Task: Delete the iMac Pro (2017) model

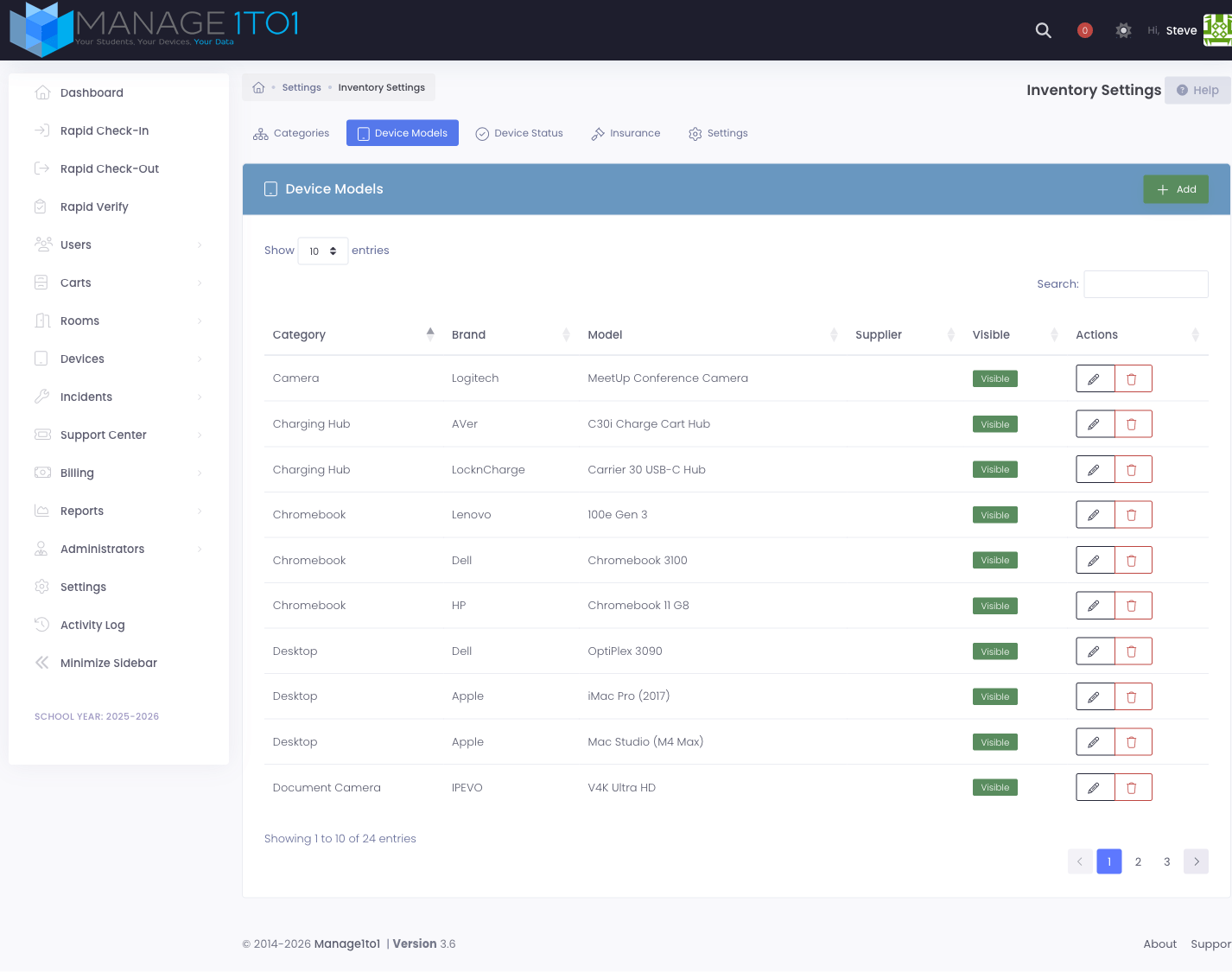Action: click(x=1133, y=696)
